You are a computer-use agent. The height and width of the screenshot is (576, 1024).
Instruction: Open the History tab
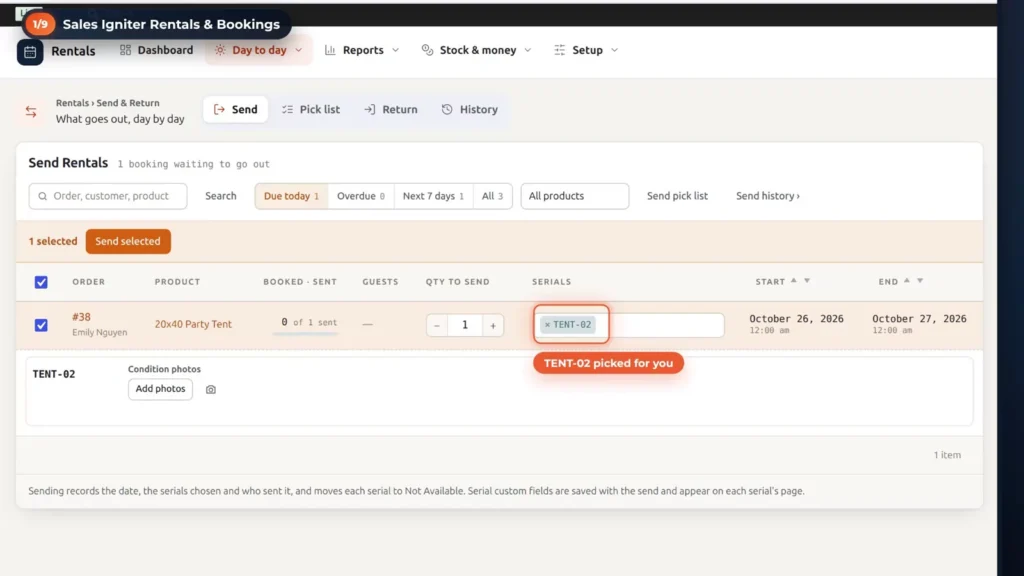470,110
